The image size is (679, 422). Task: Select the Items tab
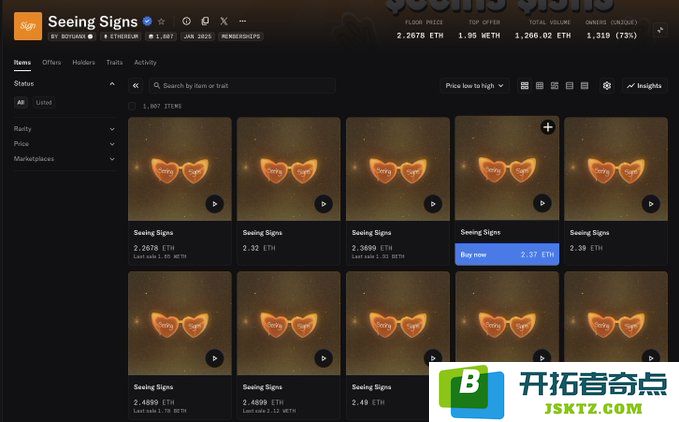pyautogui.click(x=22, y=63)
